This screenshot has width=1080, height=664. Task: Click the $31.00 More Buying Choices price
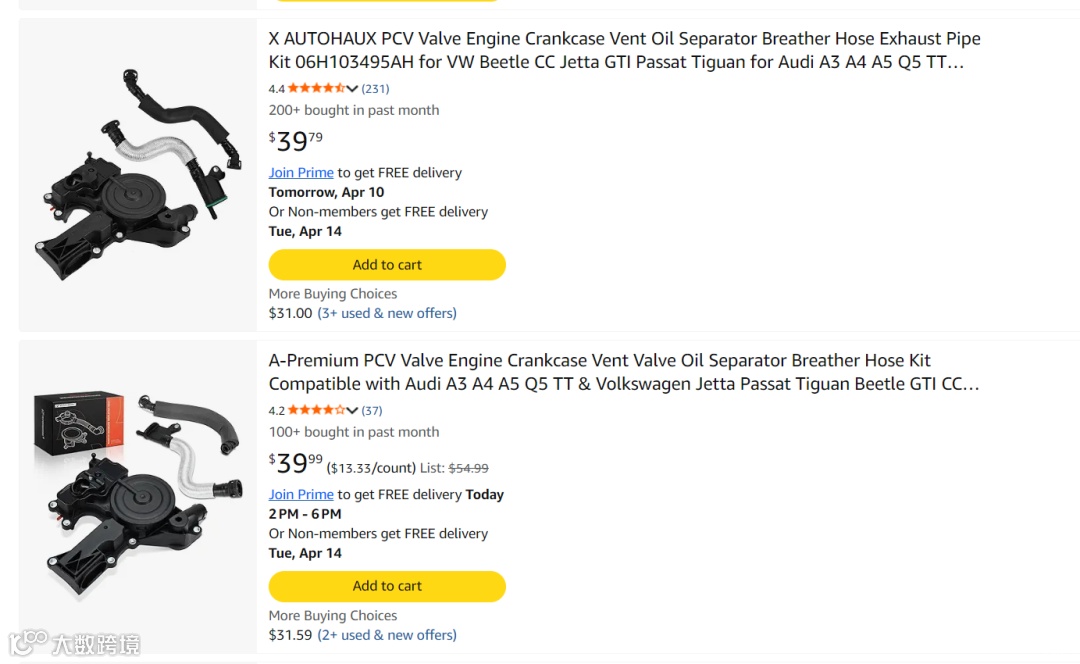[x=290, y=313]
